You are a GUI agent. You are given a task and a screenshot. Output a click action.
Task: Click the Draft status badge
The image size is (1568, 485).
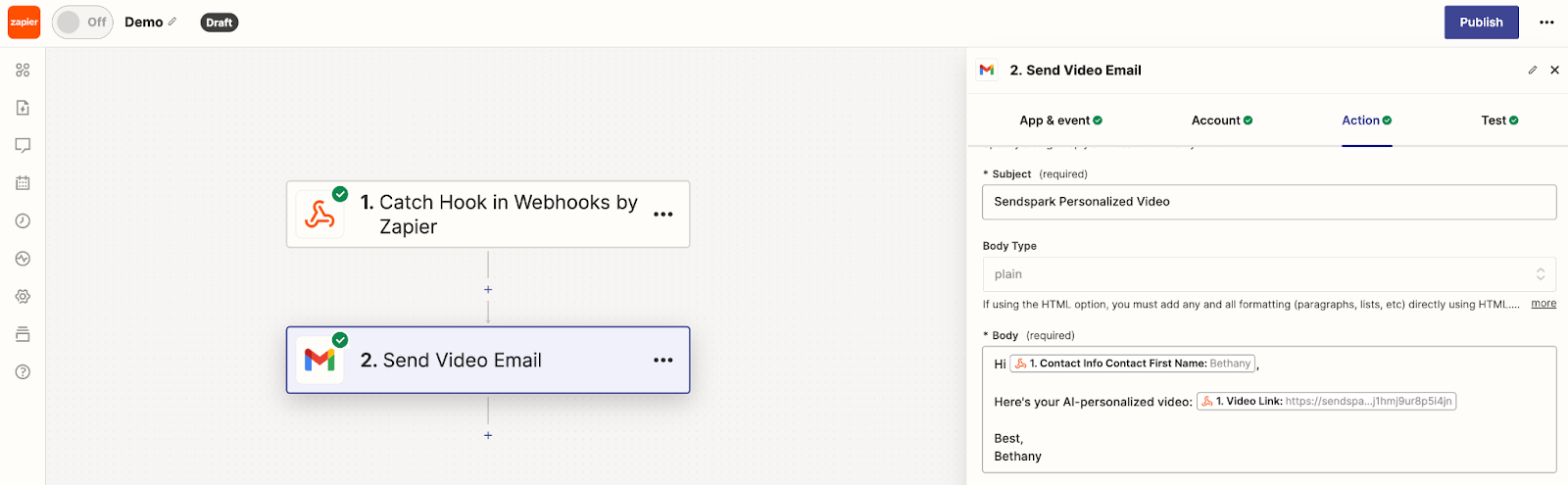pyautogui.click(x=220, y=23)
